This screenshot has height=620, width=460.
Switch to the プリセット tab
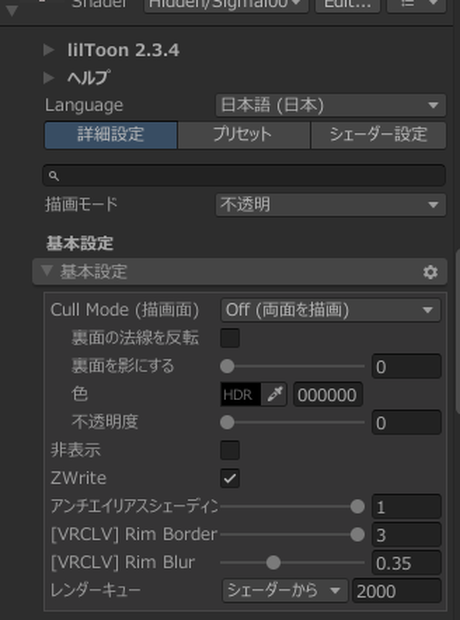coord(244,135)
